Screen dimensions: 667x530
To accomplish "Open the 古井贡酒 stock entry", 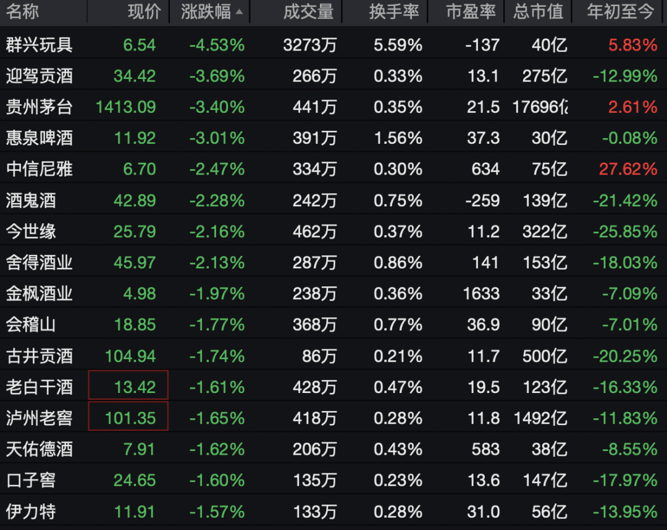I will coord(39,356).
